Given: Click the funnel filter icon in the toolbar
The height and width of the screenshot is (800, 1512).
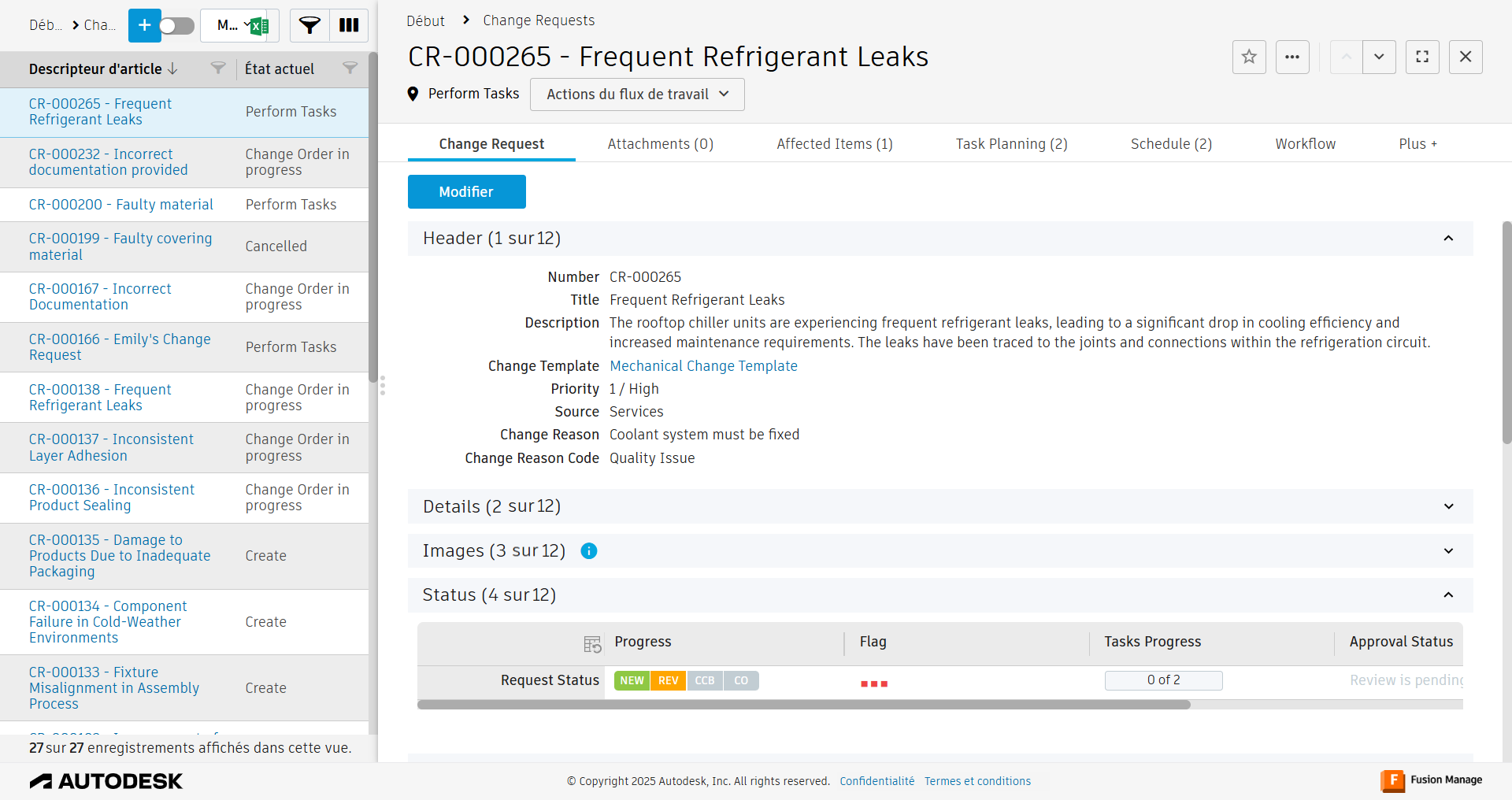Looking at the screenshot, I should 309,25.
